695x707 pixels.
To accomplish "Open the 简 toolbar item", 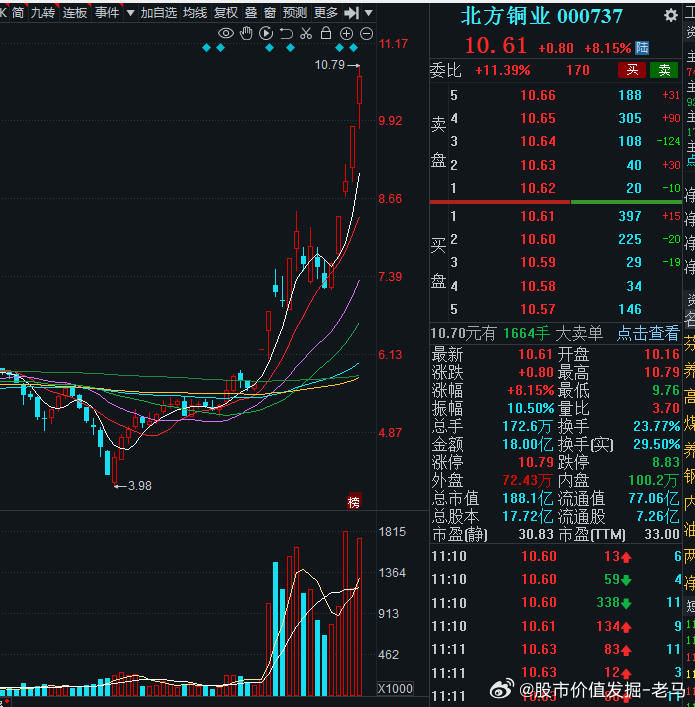I will [18, 13].
